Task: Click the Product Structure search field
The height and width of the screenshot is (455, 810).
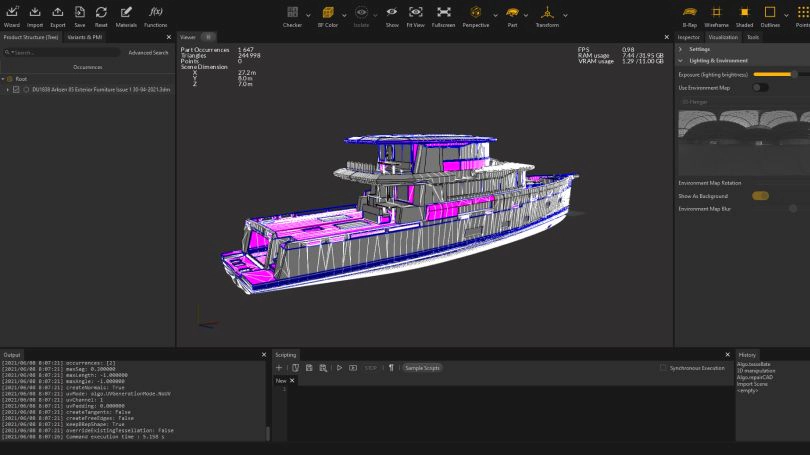Action: tap(60, 52)
